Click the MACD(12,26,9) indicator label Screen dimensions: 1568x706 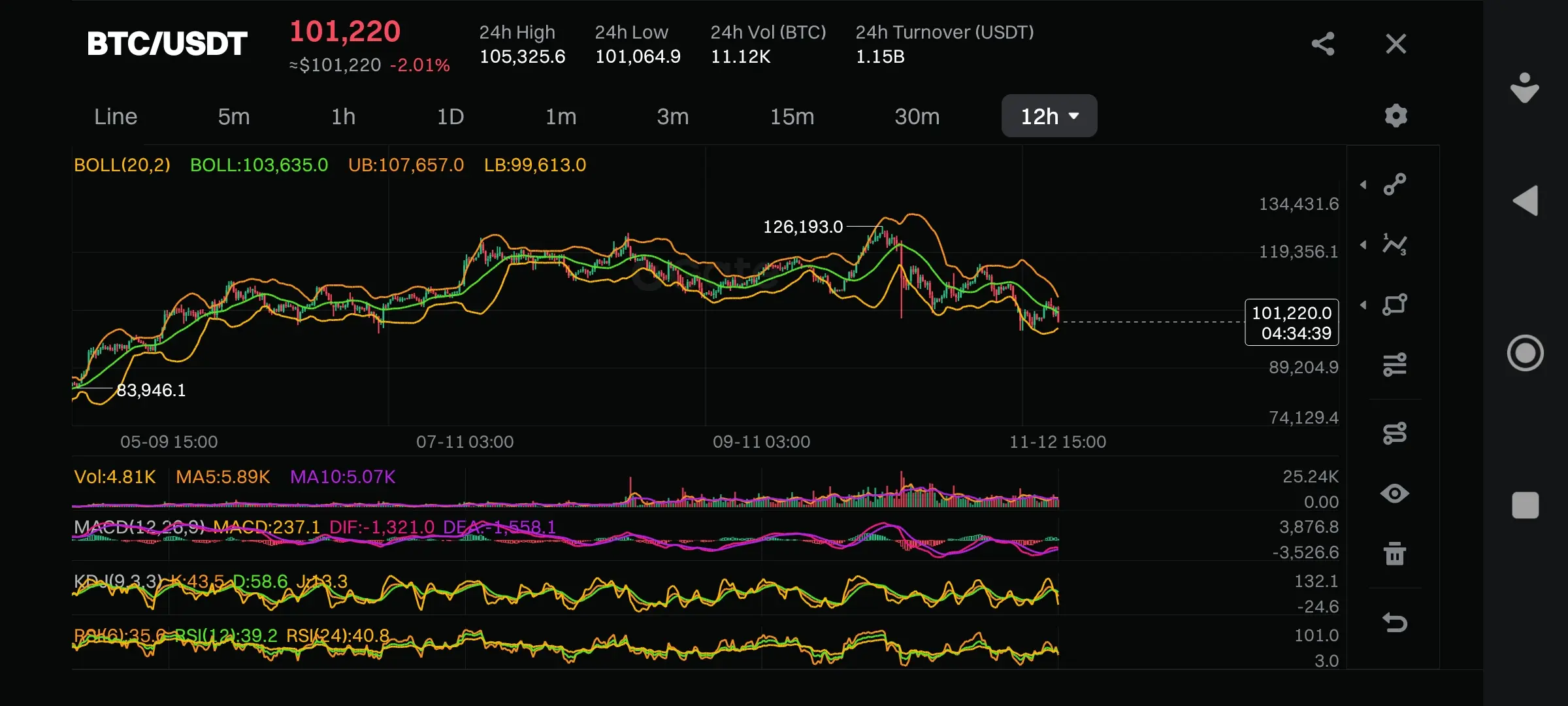pyautogui.click(x=139, y=528)
